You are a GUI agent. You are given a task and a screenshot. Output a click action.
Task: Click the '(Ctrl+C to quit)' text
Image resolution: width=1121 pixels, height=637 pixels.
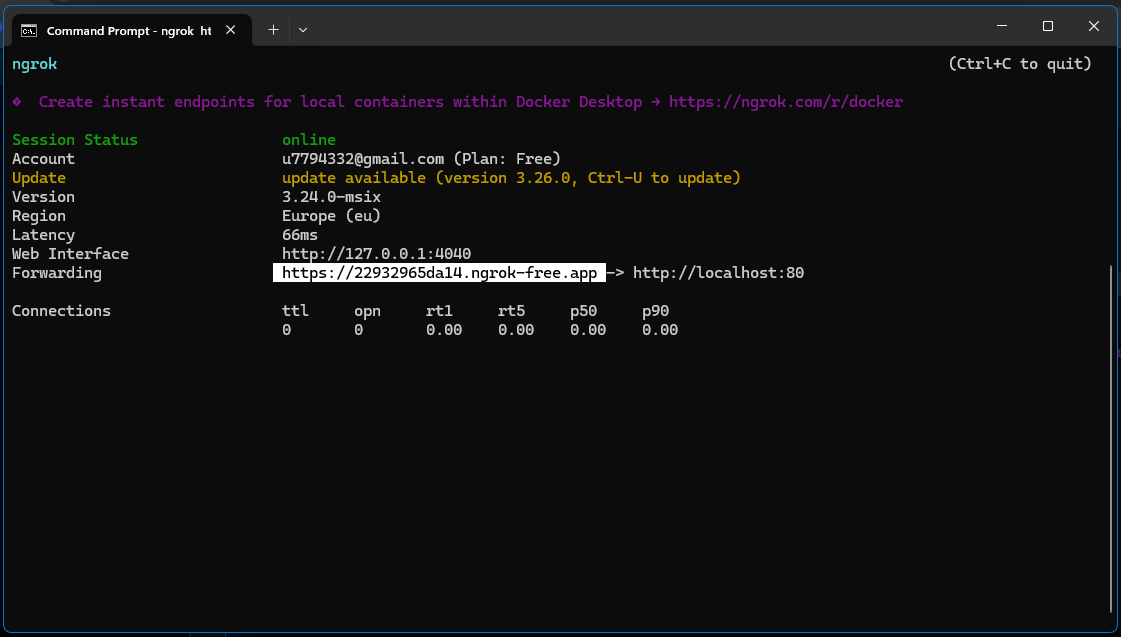coord(1019,64)
